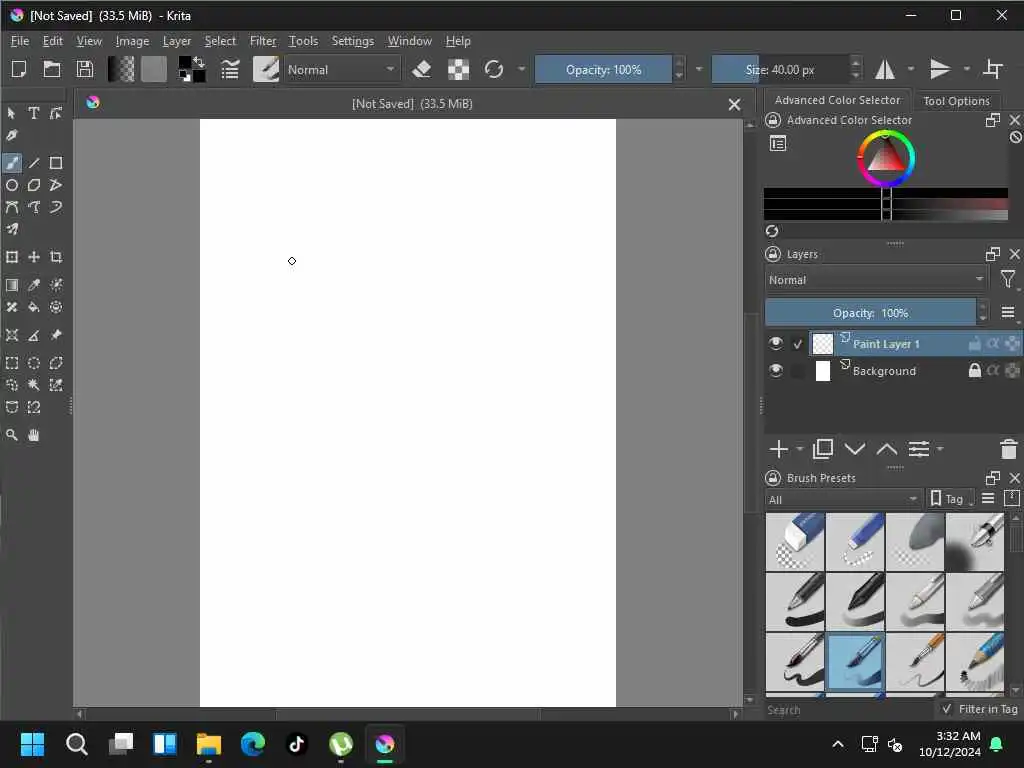Click the brush preset Search field
Image resolution: width=1024 pixels, height=768 pixels.
click(850, 710)
